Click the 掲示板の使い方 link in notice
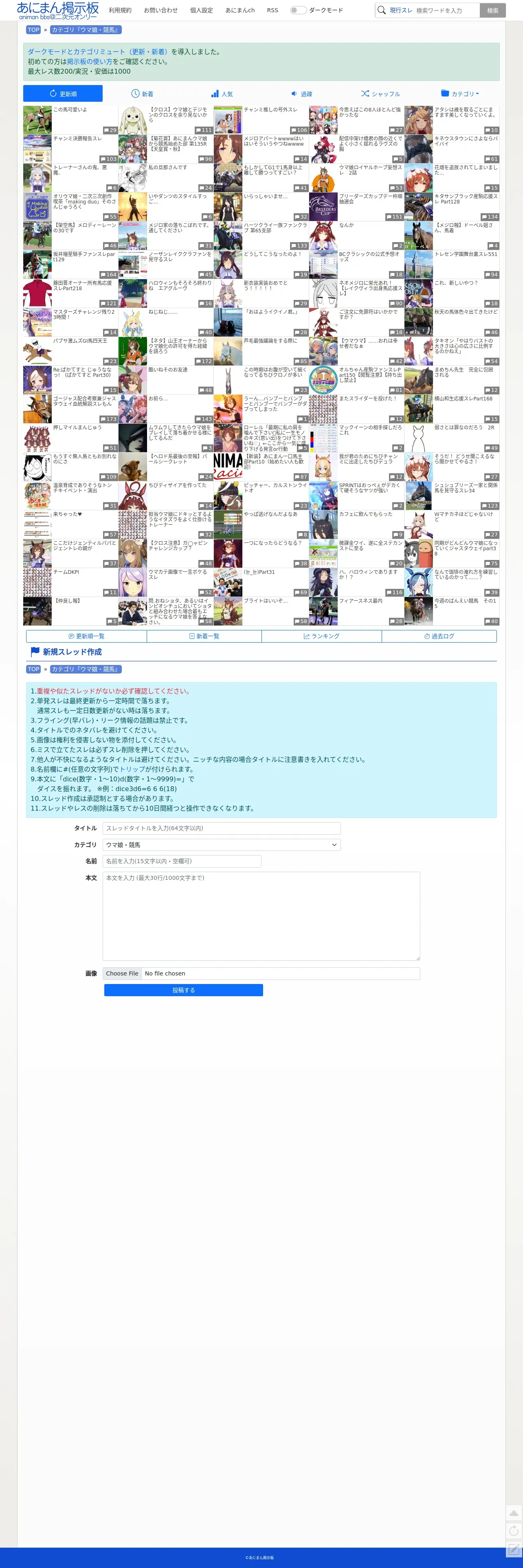This screenshot has height=1568, width=523. pyautogui.click(x=90, y=61)
